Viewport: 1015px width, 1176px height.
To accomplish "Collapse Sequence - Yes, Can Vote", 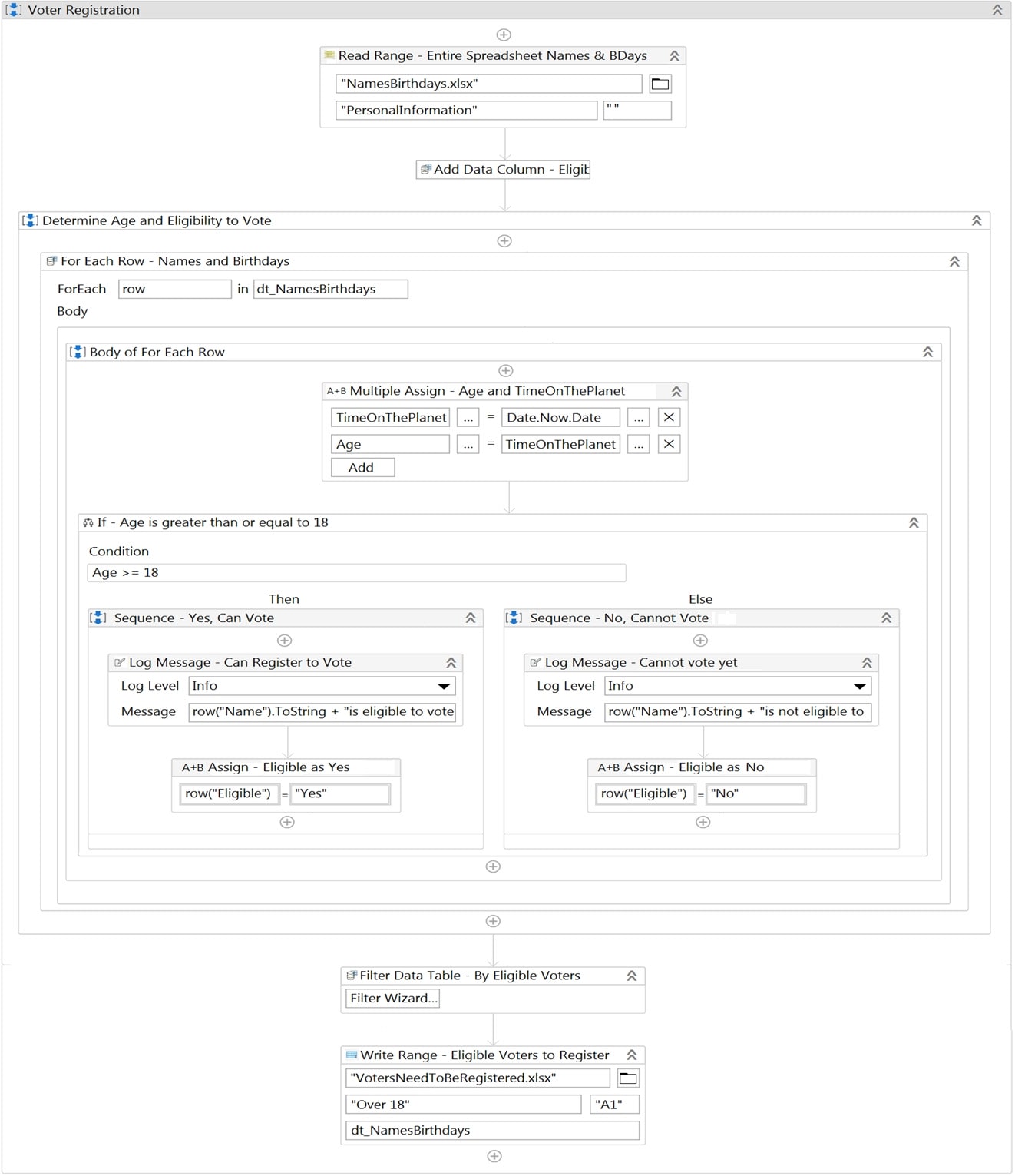I will [x=471, y=618].
